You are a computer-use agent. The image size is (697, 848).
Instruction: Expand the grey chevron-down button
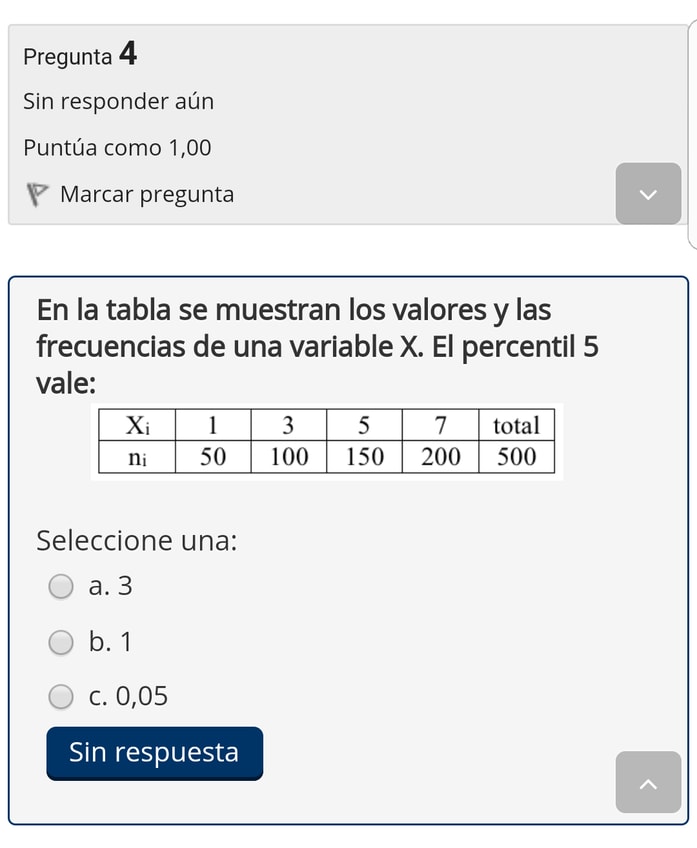tap(648, 194)
